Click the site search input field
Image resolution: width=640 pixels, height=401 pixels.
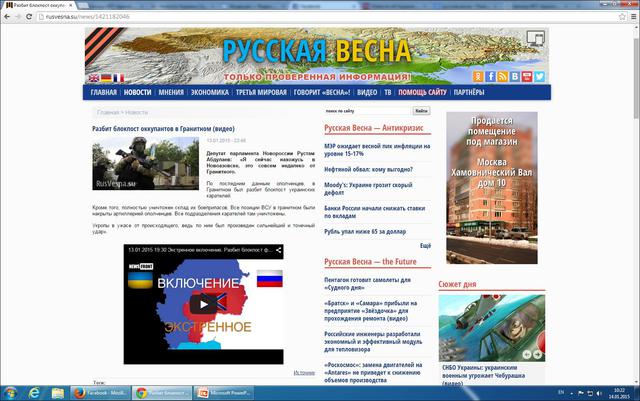coord(367,111)
